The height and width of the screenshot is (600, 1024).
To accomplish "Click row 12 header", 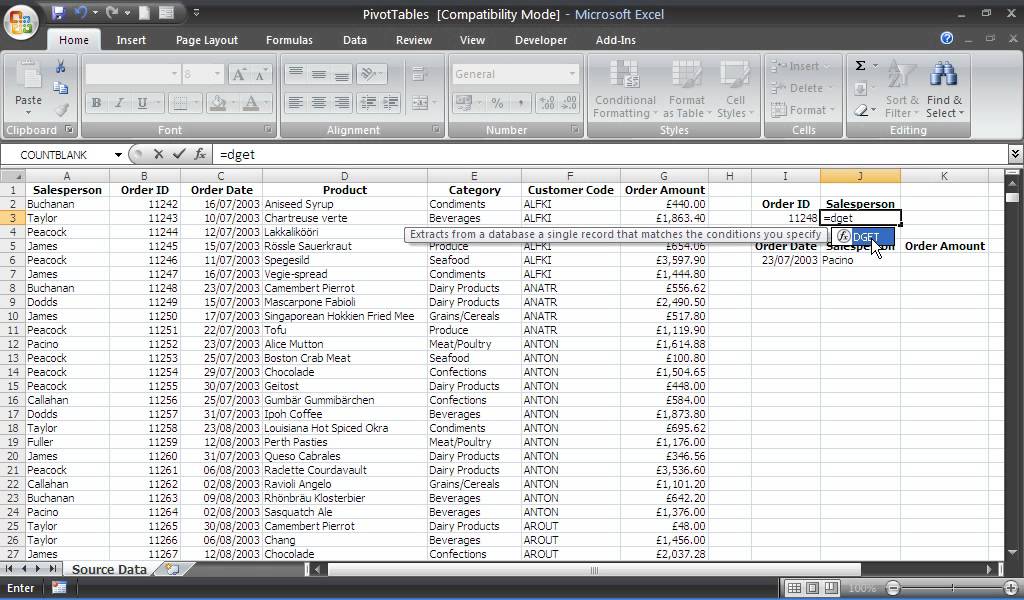I will (12, 344).
